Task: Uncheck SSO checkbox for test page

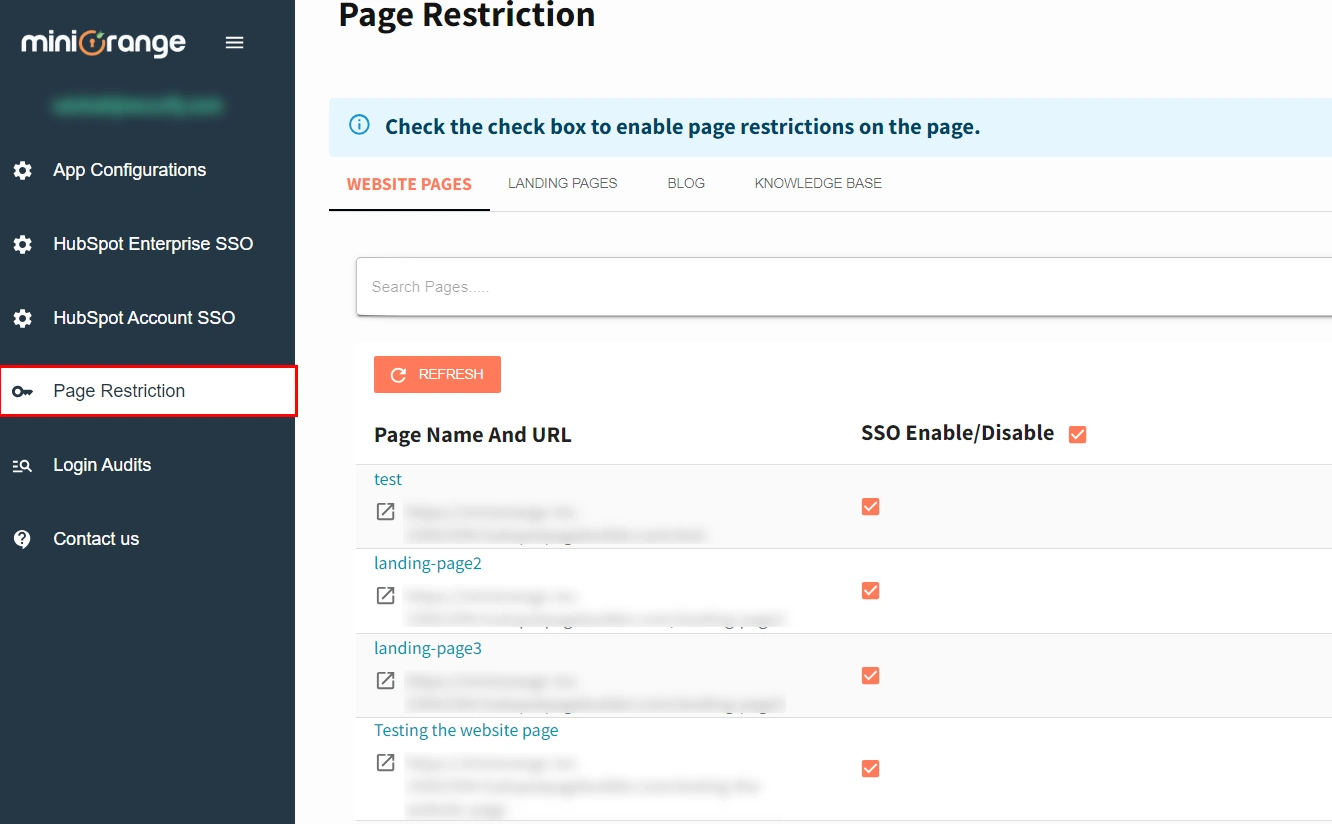Action: point(870,507)
